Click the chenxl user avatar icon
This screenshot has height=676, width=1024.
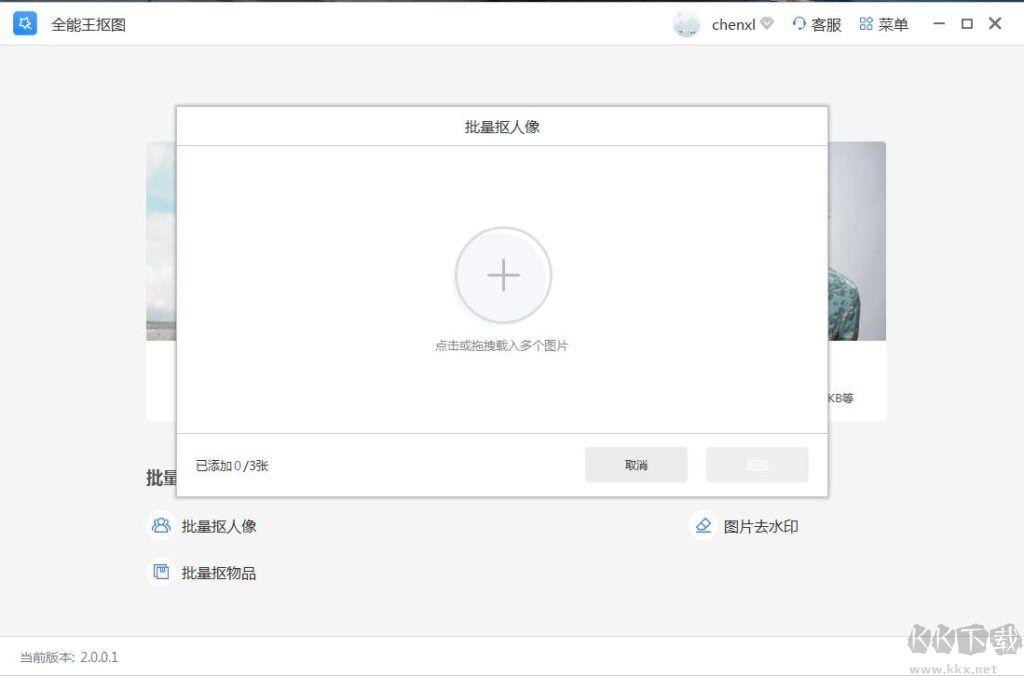[686, 23]
